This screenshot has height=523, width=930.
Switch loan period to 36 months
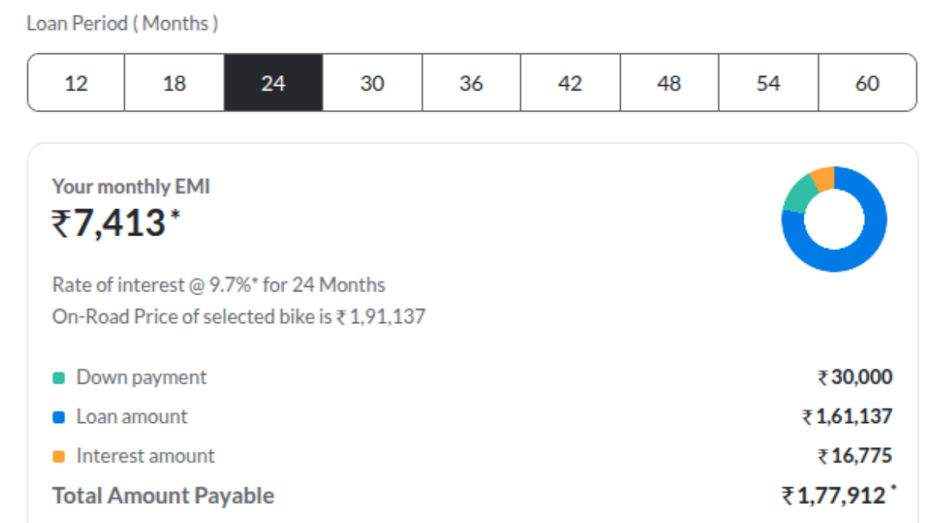click(472, 82)
